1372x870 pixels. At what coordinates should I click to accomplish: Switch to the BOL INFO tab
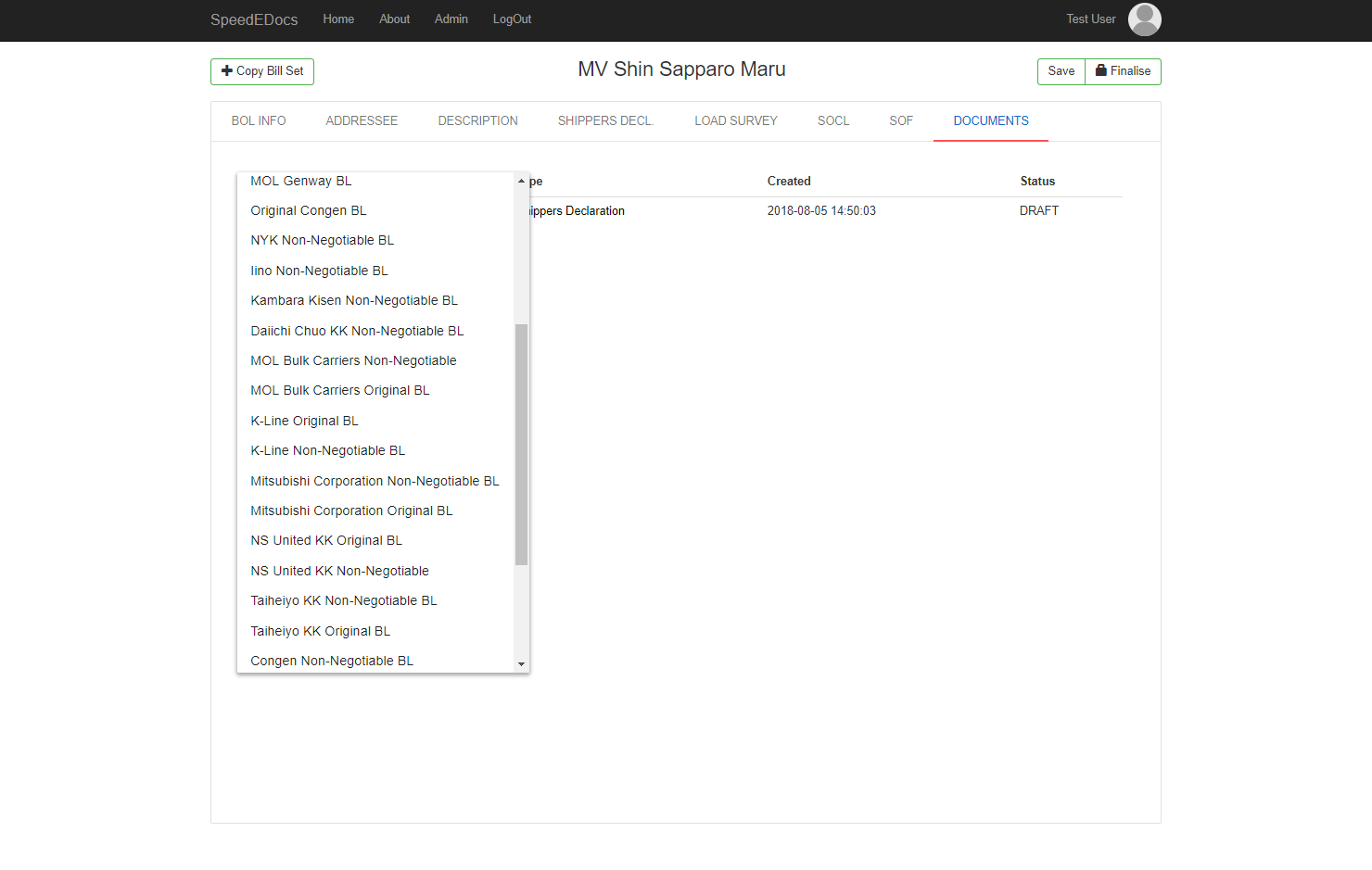click(259, 121)
